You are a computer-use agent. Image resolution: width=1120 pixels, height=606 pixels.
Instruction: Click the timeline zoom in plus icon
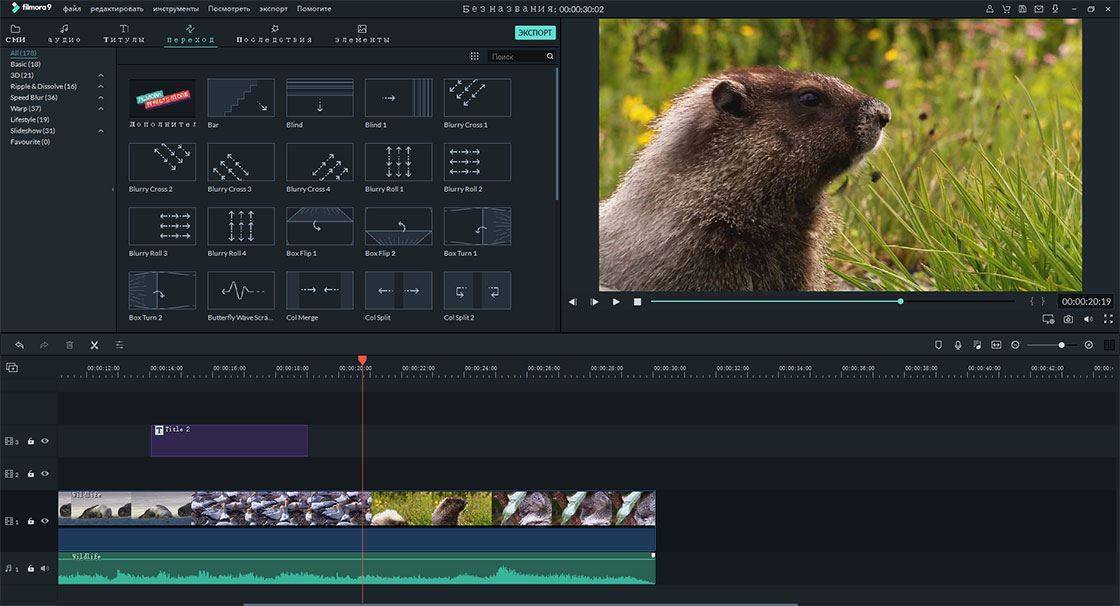pos(1089,345)
